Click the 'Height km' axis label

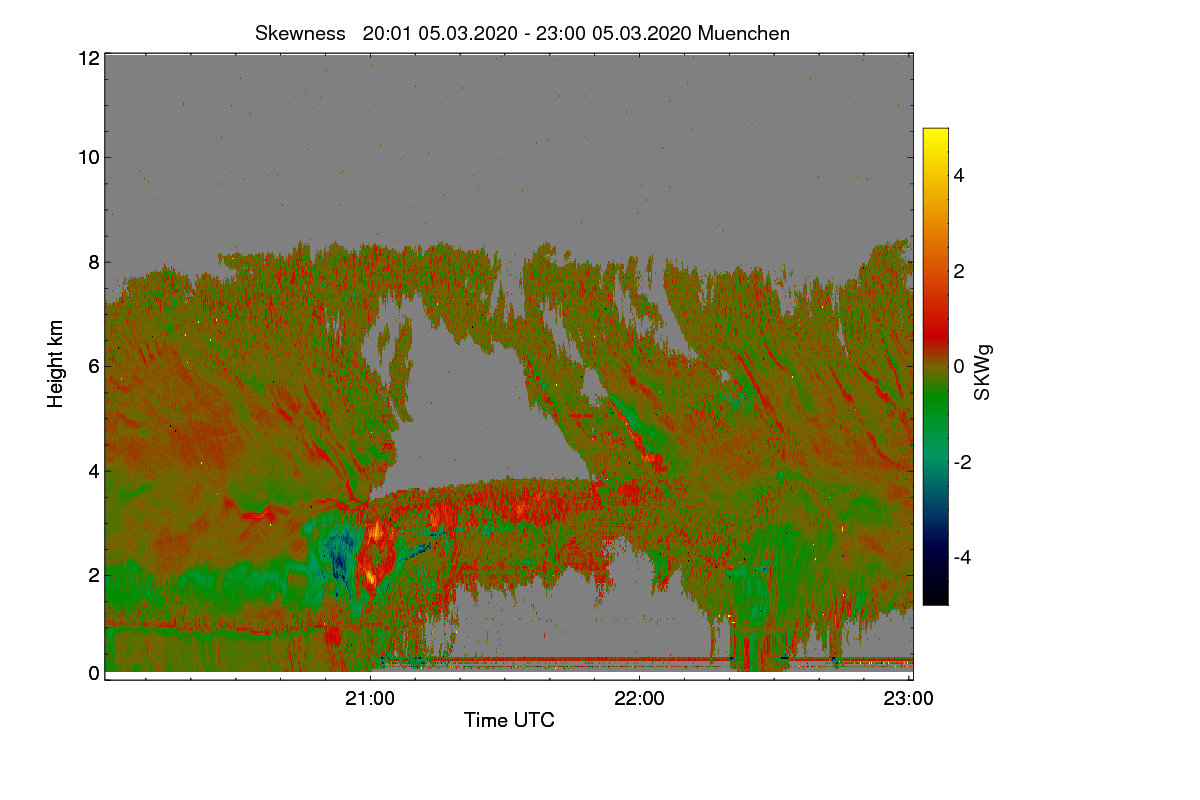[56, 364]
